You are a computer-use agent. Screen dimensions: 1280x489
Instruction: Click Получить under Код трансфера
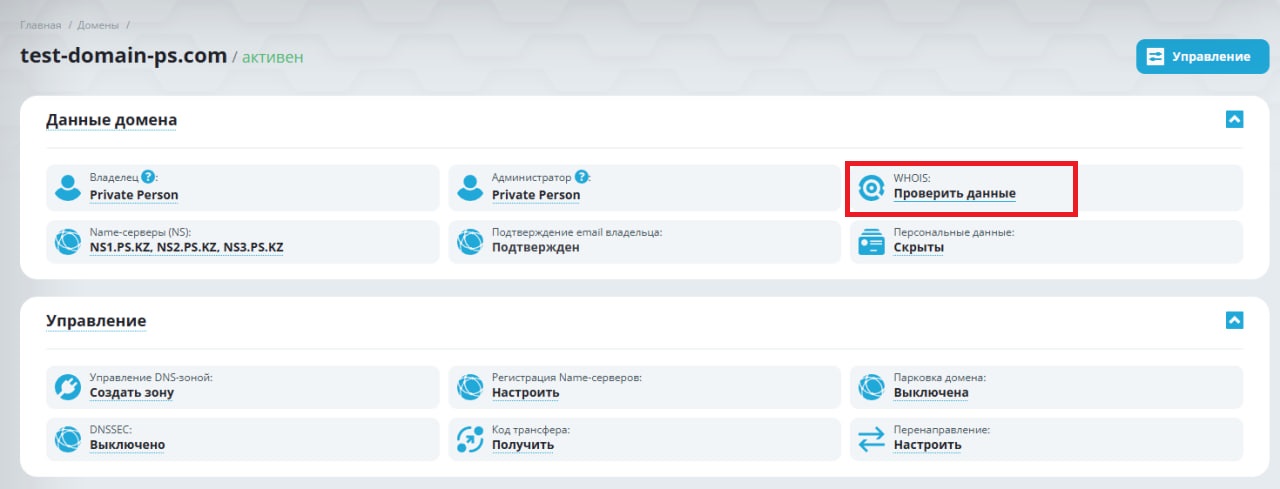(x=523, y=444)
